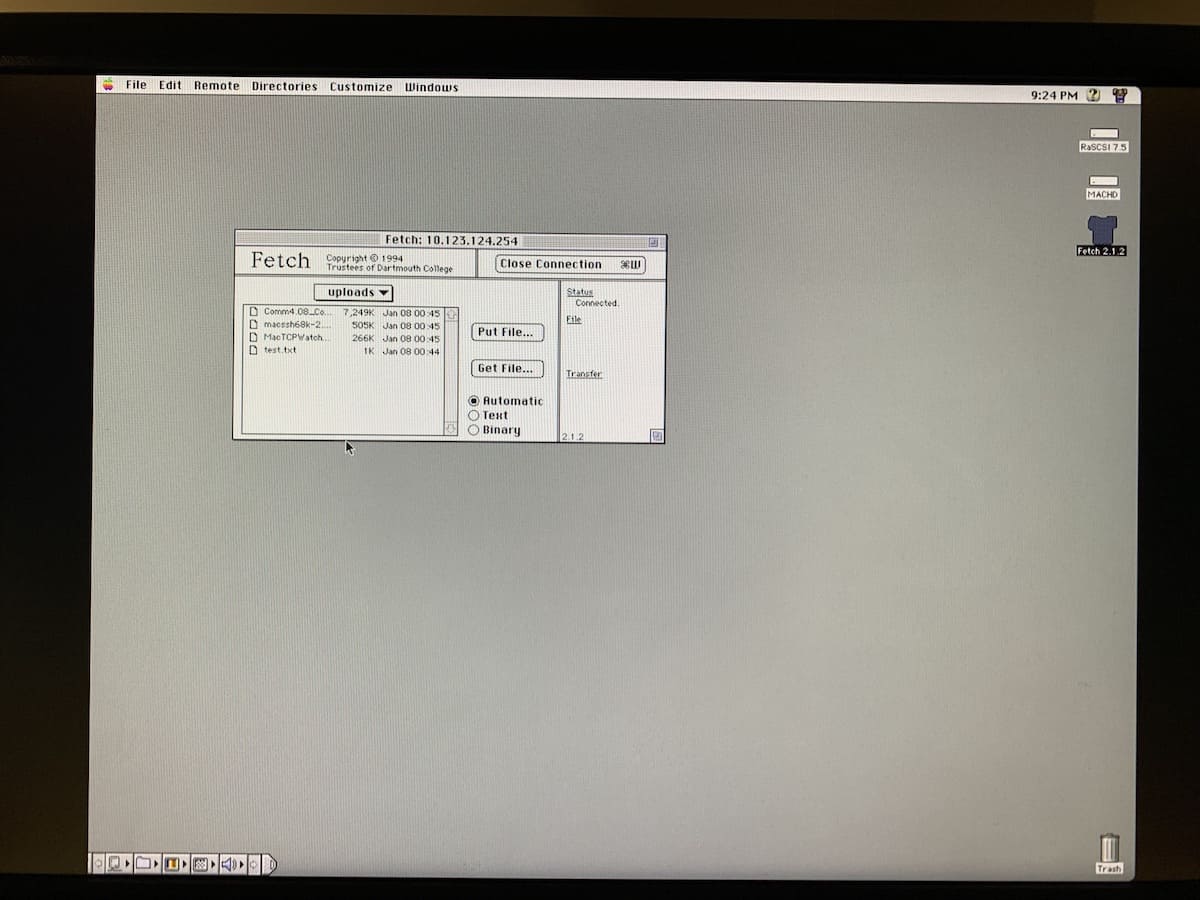Screen dimensions: 1200x900
Task: Open the Apple menu icon
Action: coord(107,85)
